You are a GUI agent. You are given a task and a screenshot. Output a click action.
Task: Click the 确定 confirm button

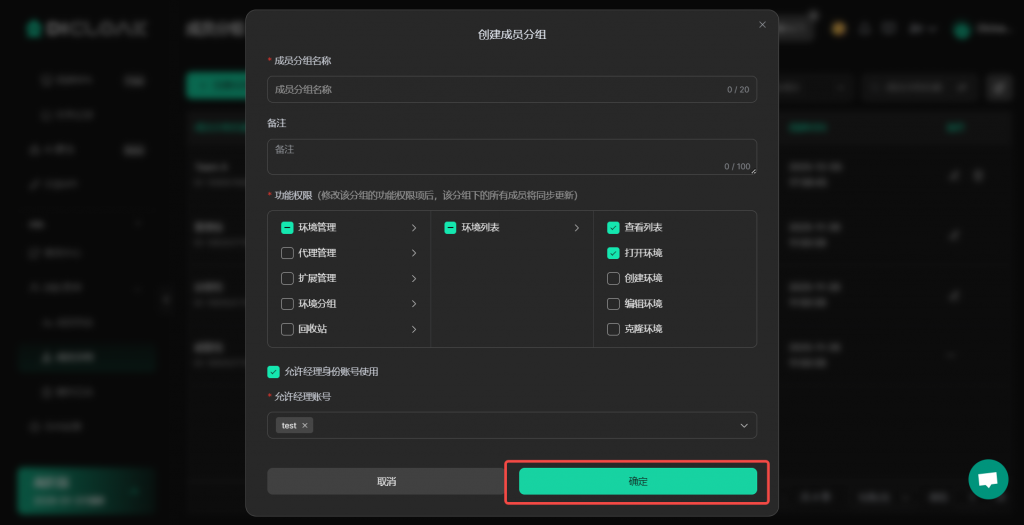[x=637, y=481]
